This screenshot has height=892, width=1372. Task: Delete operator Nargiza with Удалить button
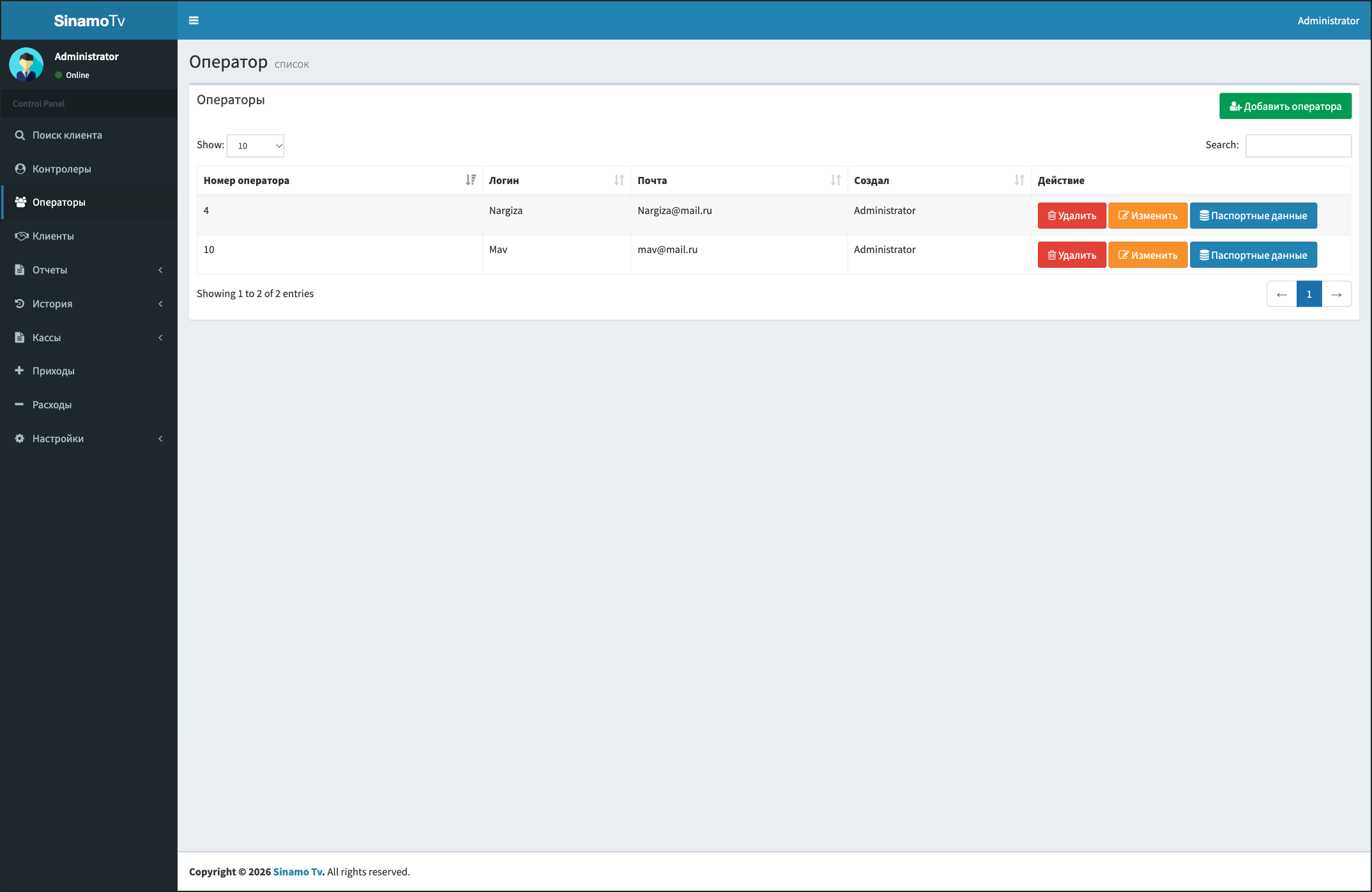[x=1072, y=215]
